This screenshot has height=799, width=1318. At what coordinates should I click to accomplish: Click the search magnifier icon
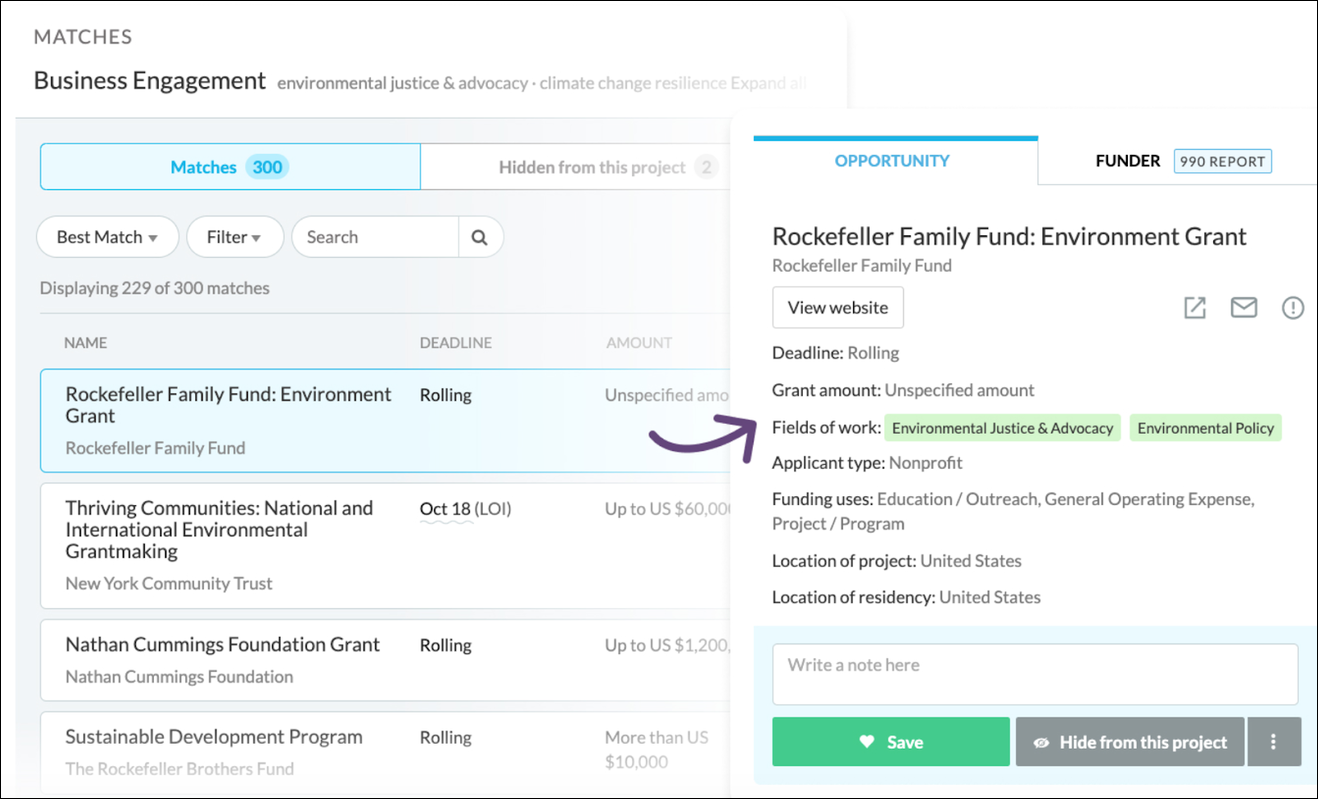point(480,237)
